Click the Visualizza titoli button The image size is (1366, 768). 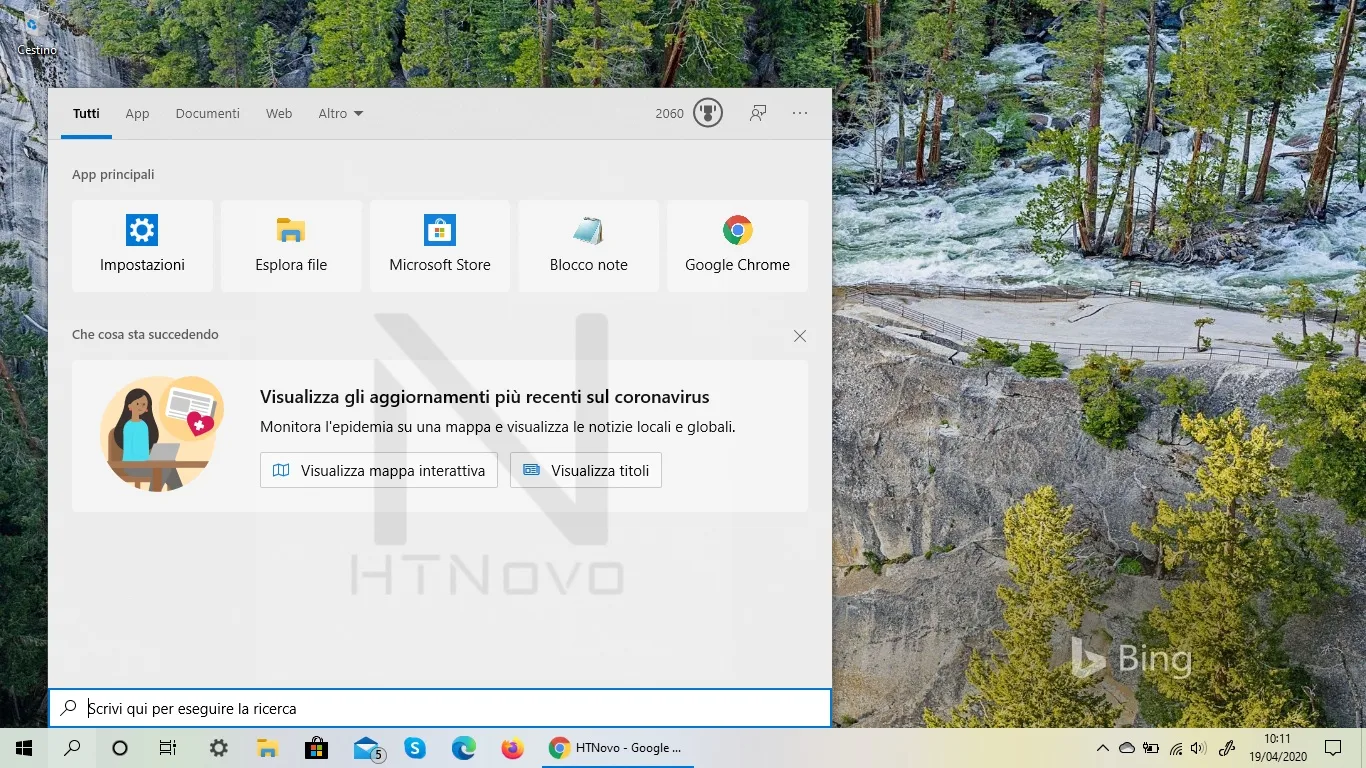click(586, 470)
